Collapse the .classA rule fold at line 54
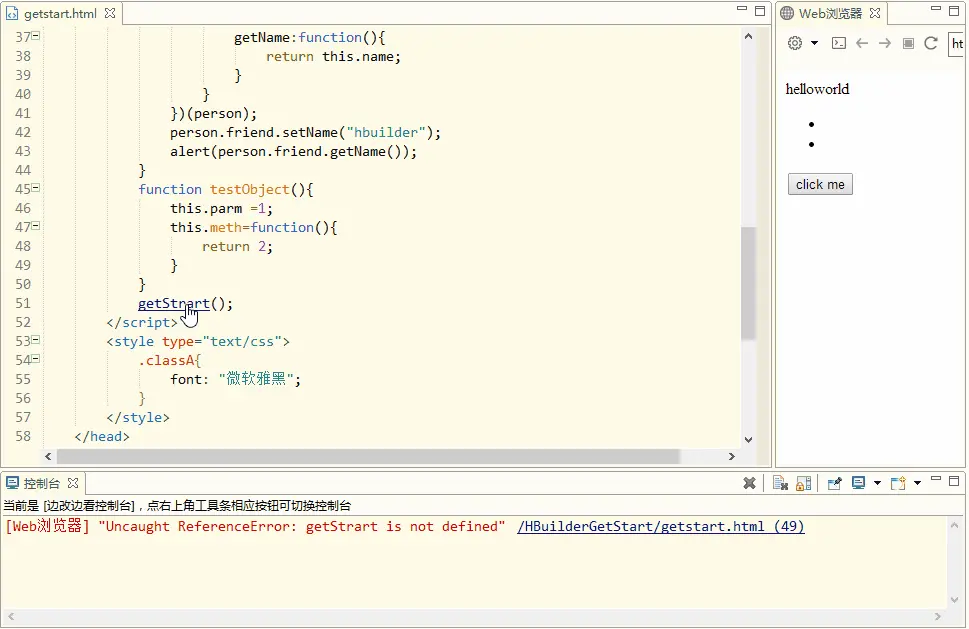969x629 pixels. point(36,359)
